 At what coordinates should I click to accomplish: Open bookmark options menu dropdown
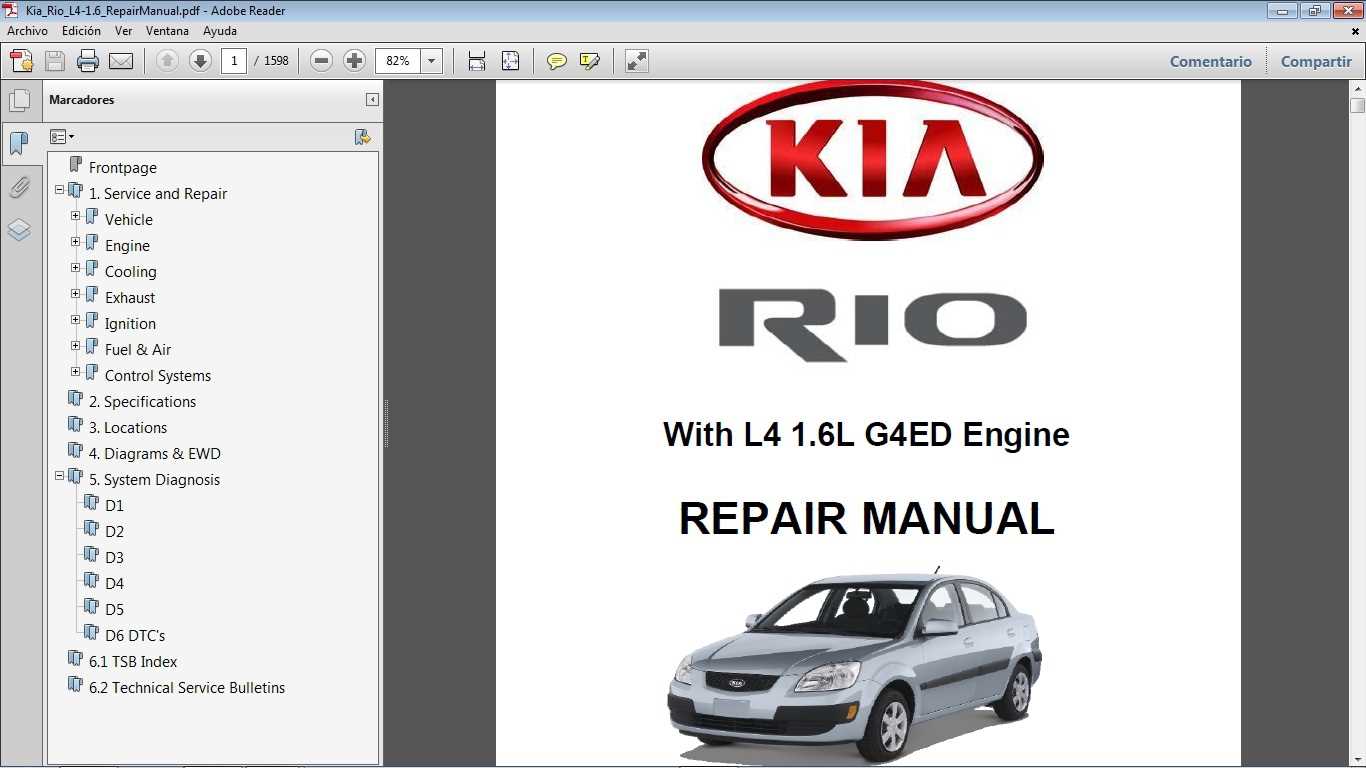point(62,137)
